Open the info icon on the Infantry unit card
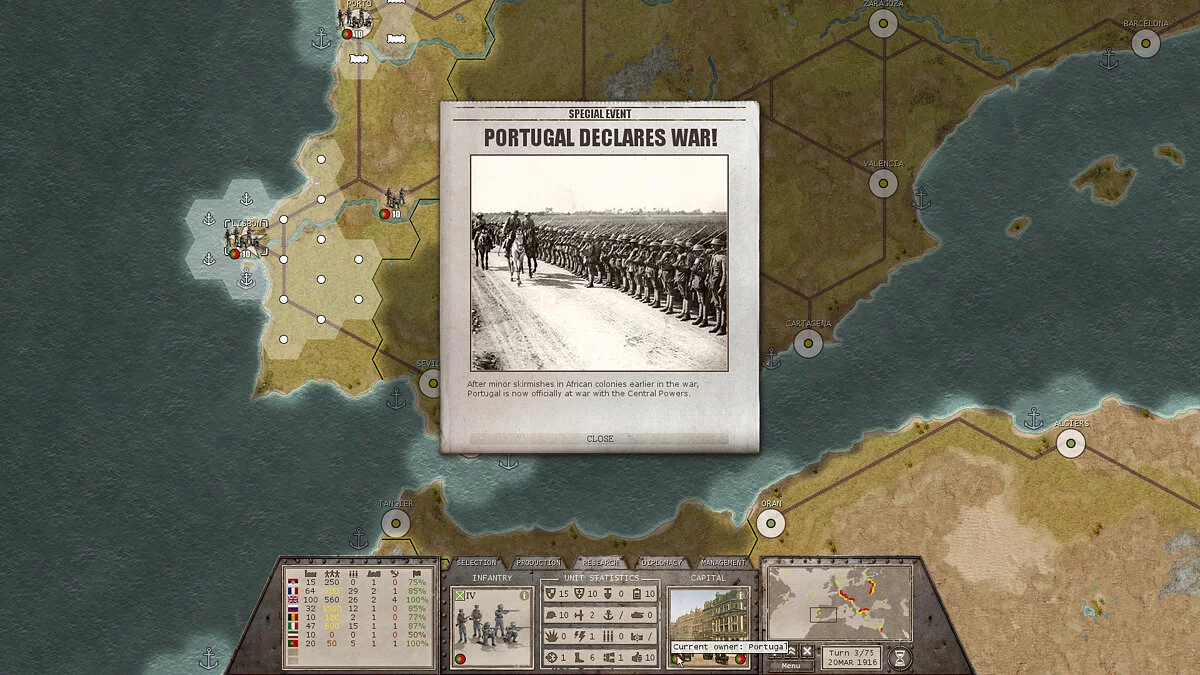The image size is (1200, 675). coord(524,595)
